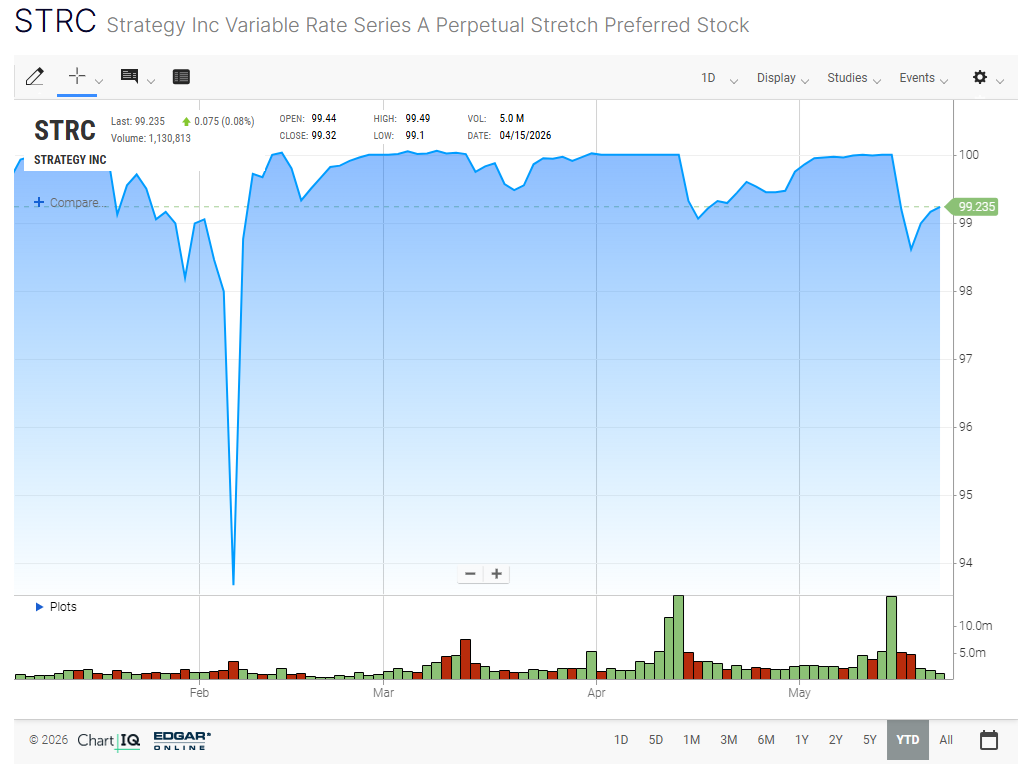1018x772 pixels.
Task: Click the EDGAR Online logo
Action: (x=182, y=740)
